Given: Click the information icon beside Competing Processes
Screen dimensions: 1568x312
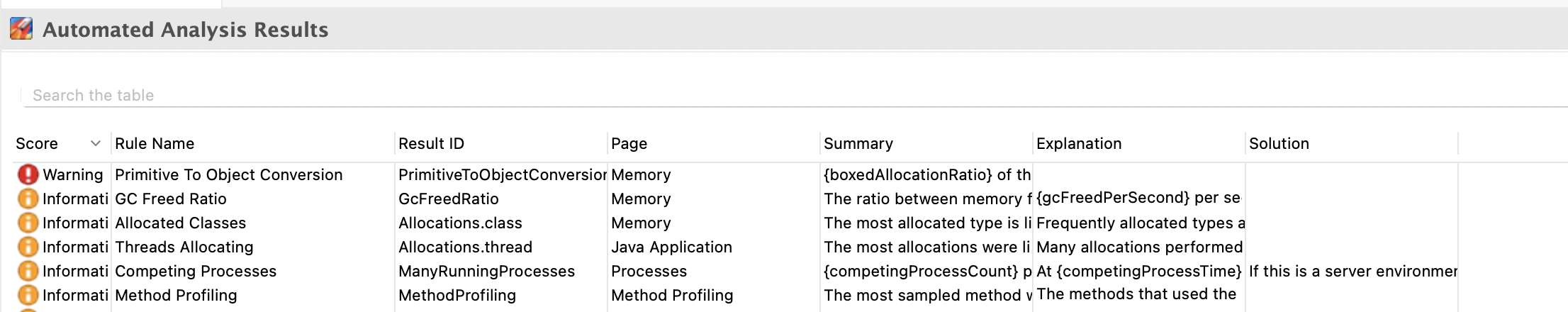Looking at the screenshot, I should (28, 271).
